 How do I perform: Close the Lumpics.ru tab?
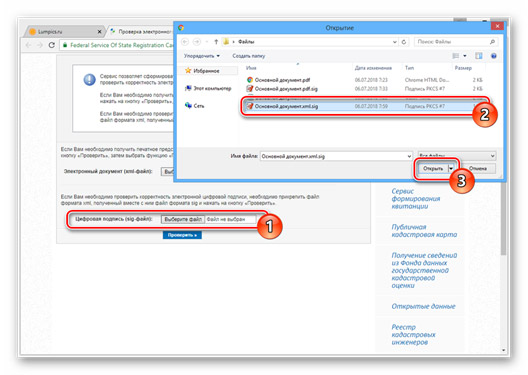click(99, 32)
